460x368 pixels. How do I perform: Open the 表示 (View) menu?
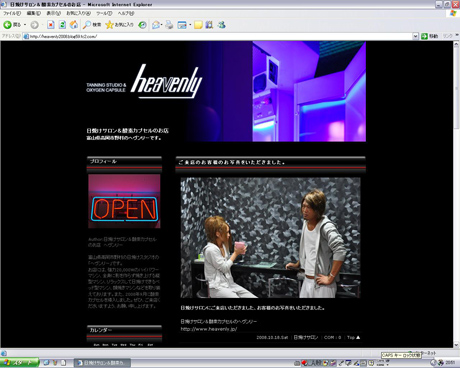tap(53, 13)
